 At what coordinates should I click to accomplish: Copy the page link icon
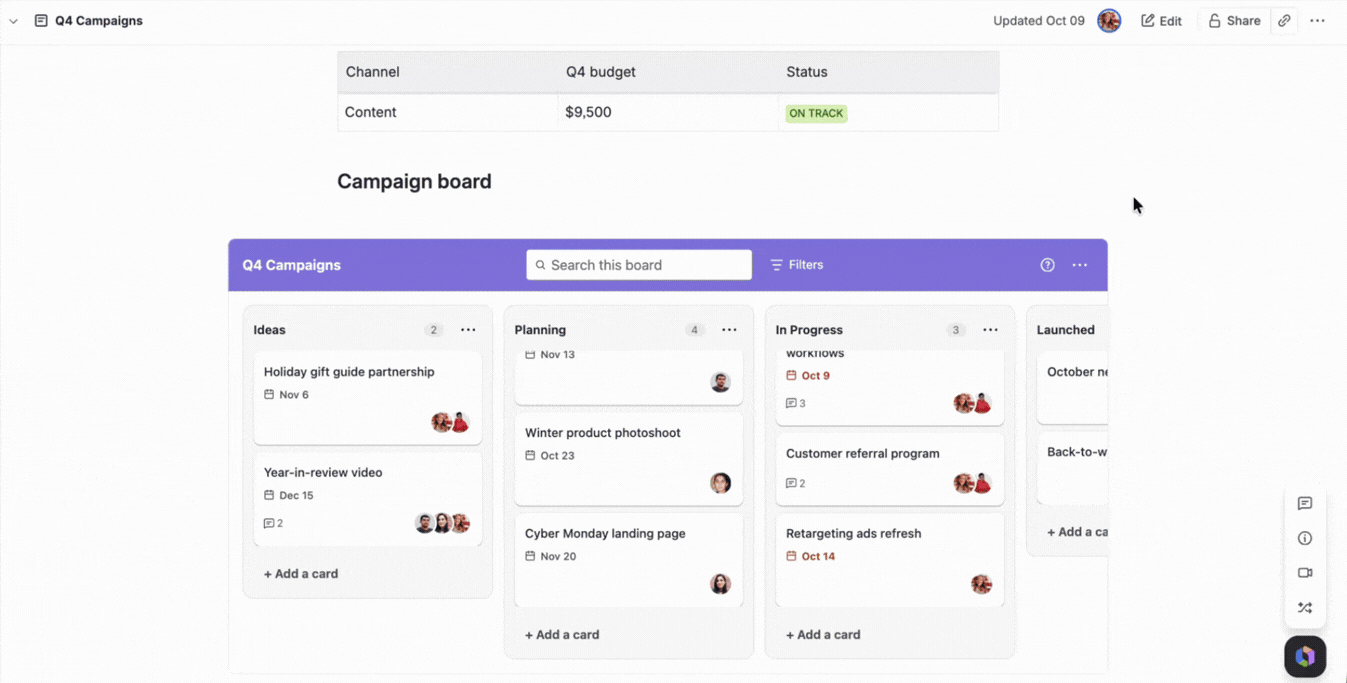(x=1284, y=21)
